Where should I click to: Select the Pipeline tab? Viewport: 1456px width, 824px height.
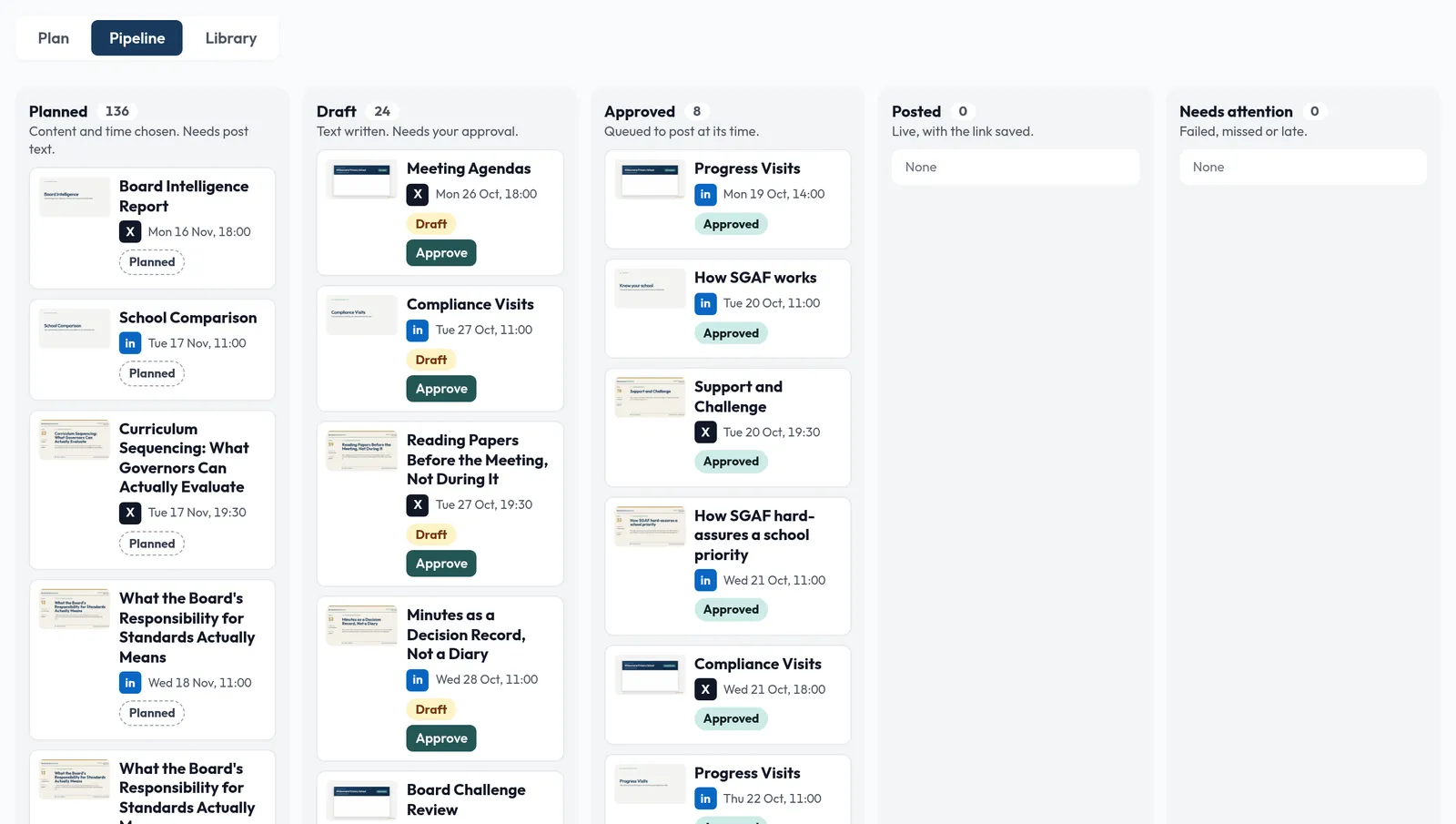coord(136,38)
